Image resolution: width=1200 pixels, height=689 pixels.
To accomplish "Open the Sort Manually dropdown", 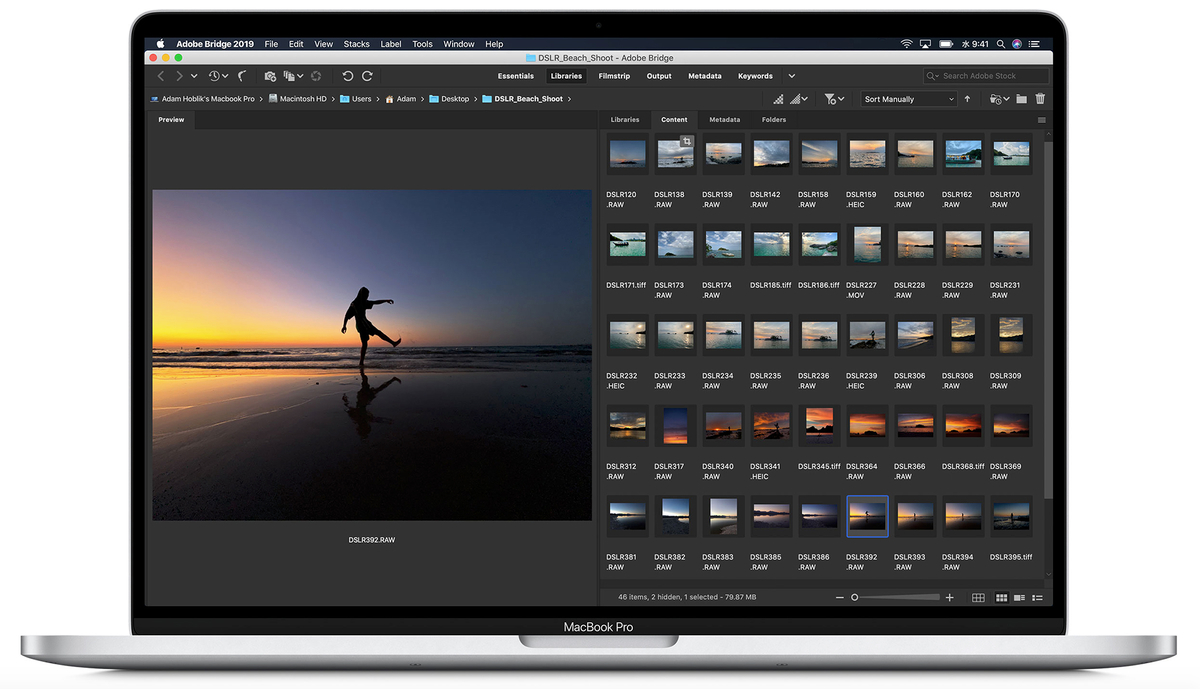I will (909, 99).
